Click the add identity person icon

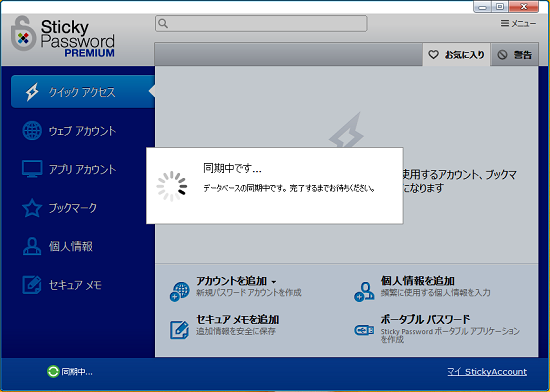pyautogui.click(x=364, y=292)
